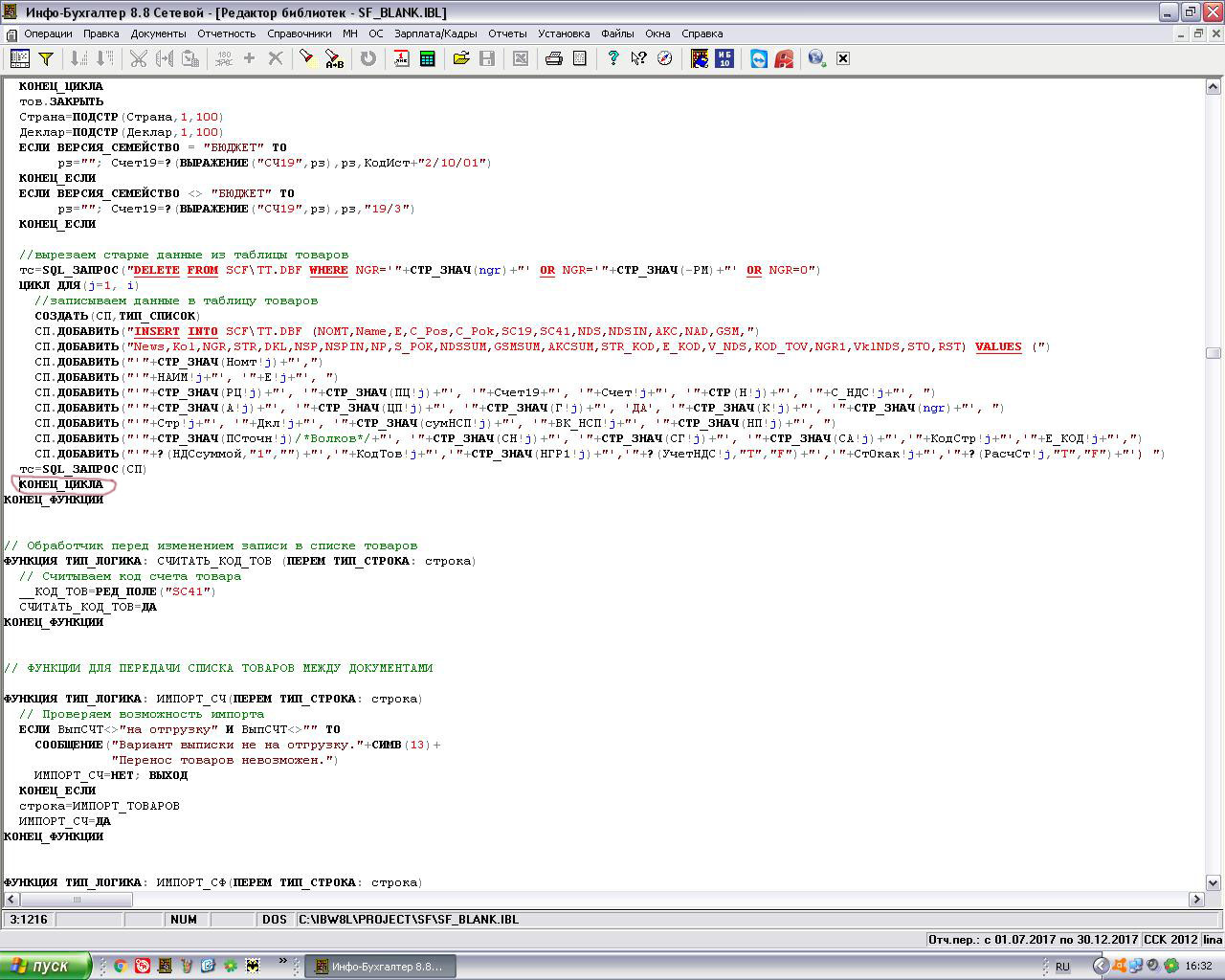Click the circular refresh arrow icon
The width and height of the screenshot is (1225, 980).
pos(367,58)
